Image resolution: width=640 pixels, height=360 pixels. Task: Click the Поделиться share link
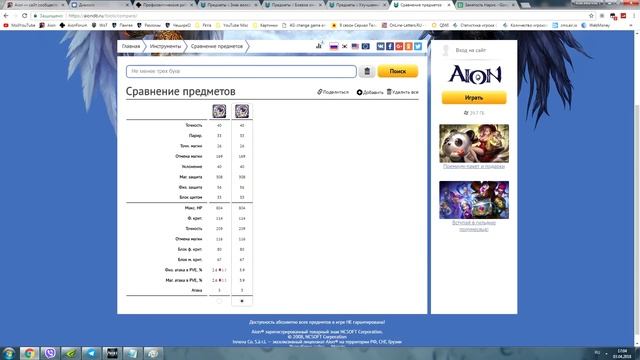pos(333,92)
